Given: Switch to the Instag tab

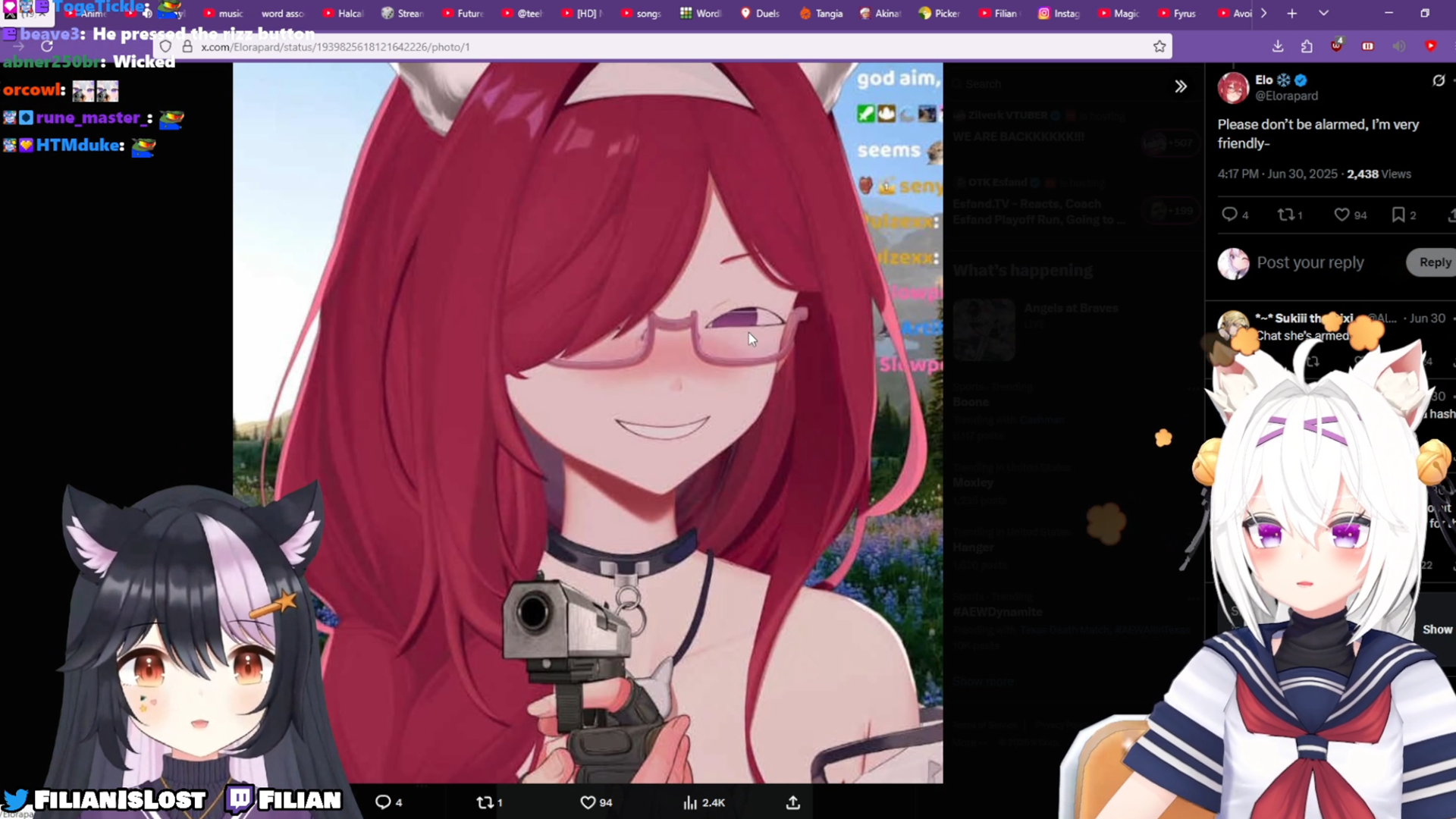Looking at the screenshot, I should pyautogui.click(x=1059, y=13).
